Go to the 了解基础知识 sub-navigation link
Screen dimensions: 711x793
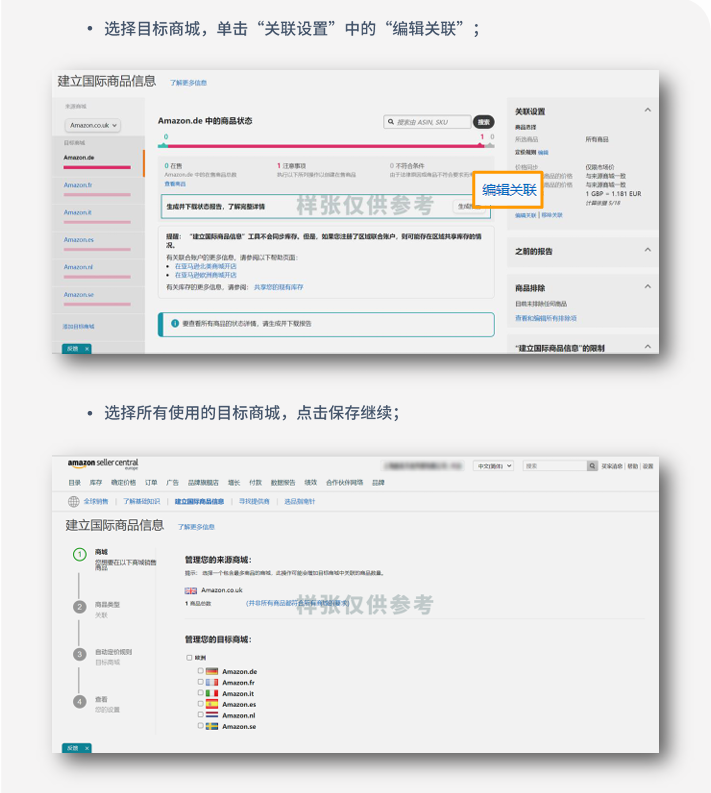[x=142, y=501]
